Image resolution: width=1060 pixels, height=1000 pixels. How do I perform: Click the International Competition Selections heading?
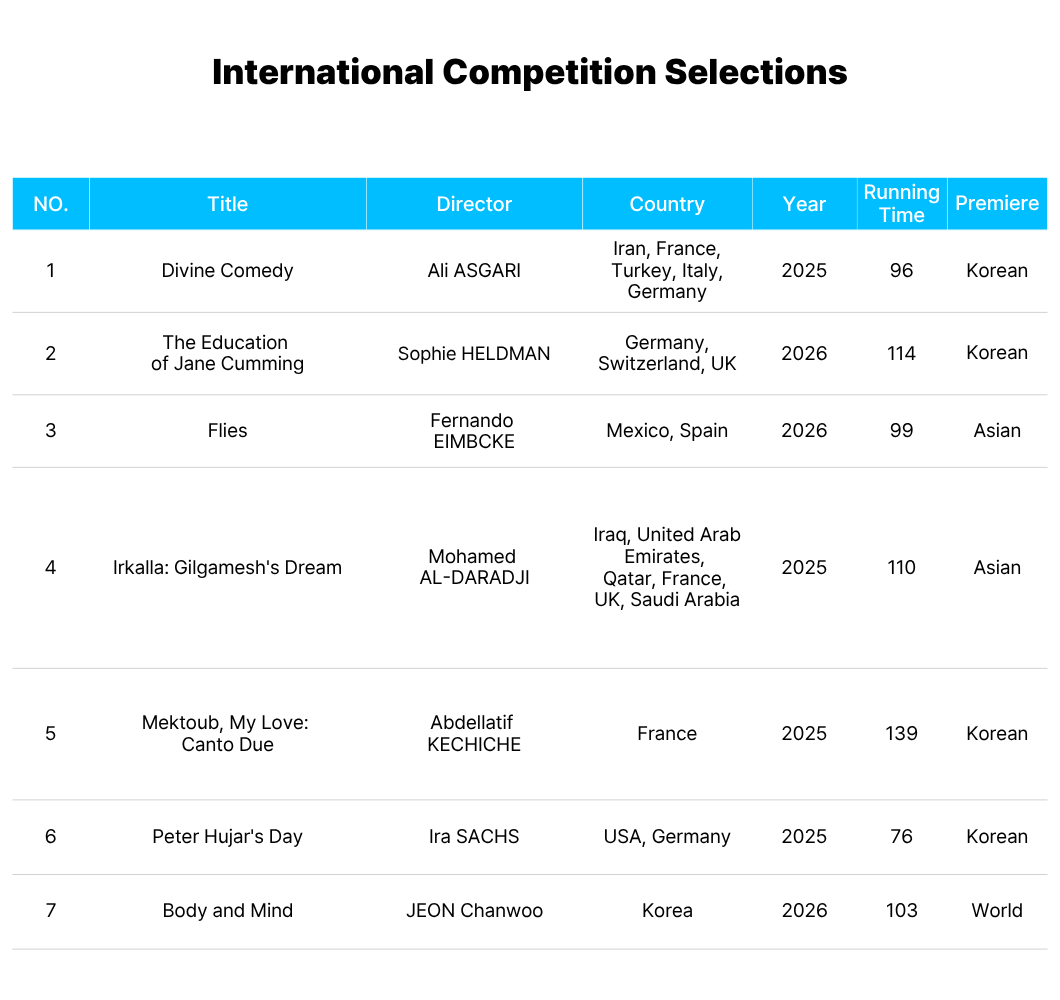tap(529, 72)
